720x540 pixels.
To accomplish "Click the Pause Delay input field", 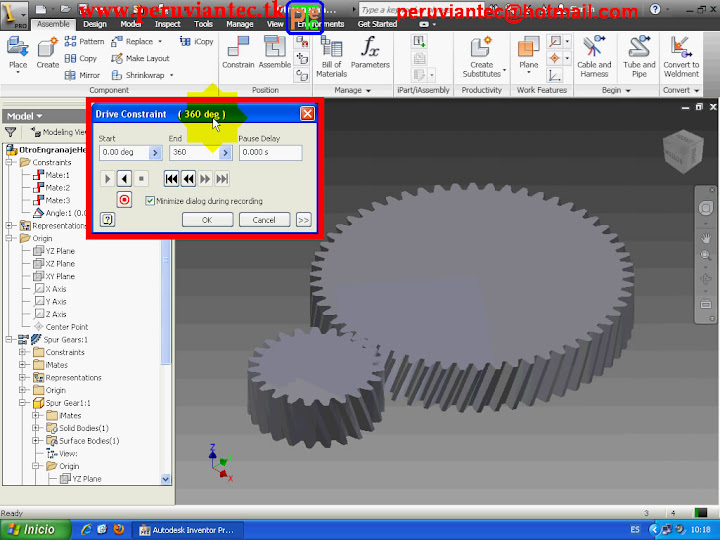I will click(x=270, y=152).
